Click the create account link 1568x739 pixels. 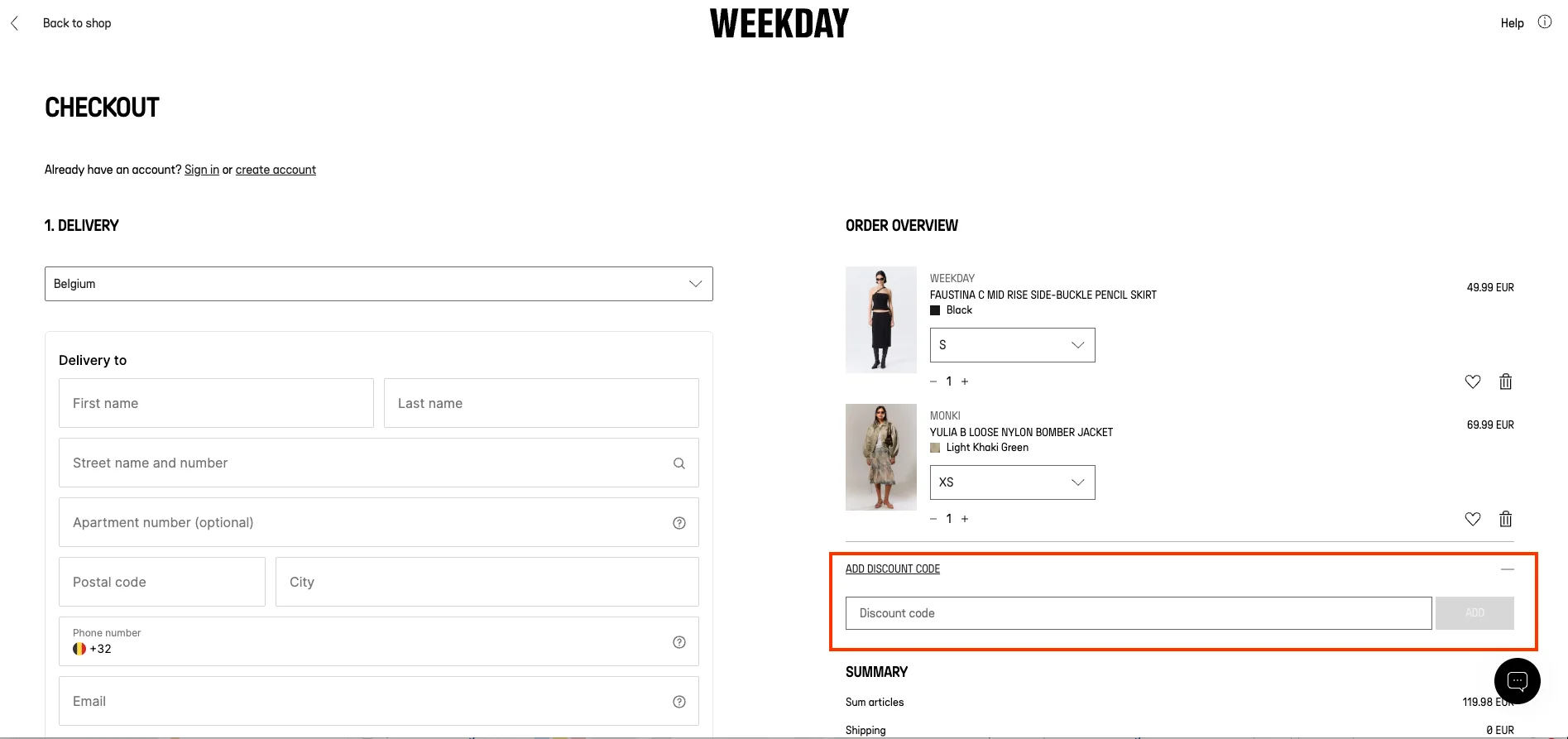point(276,170)
